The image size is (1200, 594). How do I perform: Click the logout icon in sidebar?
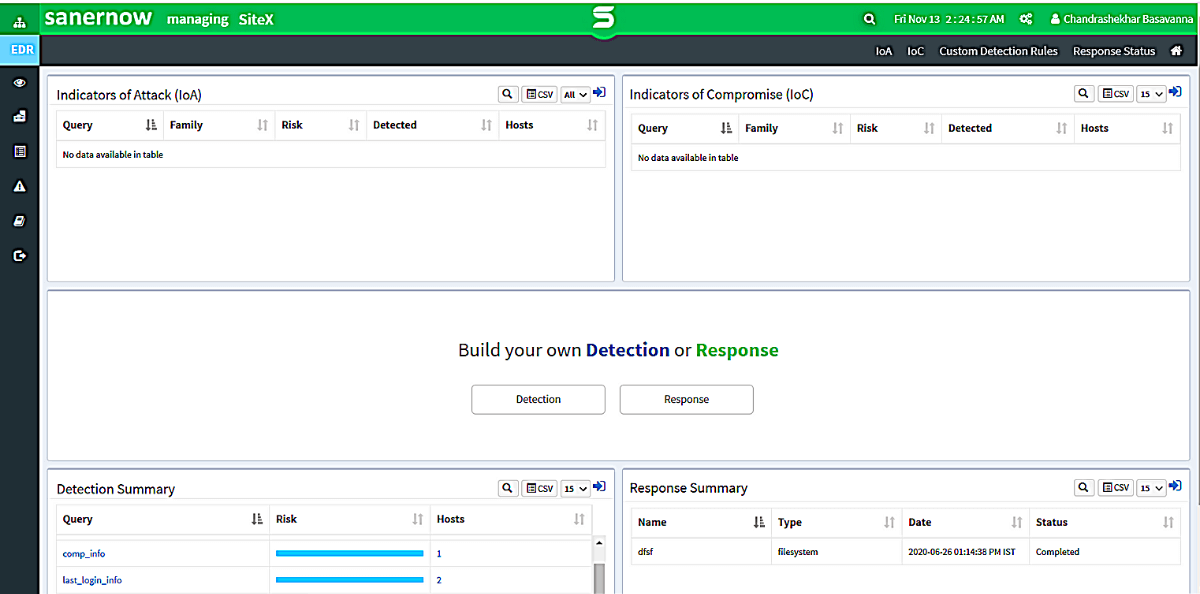pyautogui.click(x=19, y=256)
